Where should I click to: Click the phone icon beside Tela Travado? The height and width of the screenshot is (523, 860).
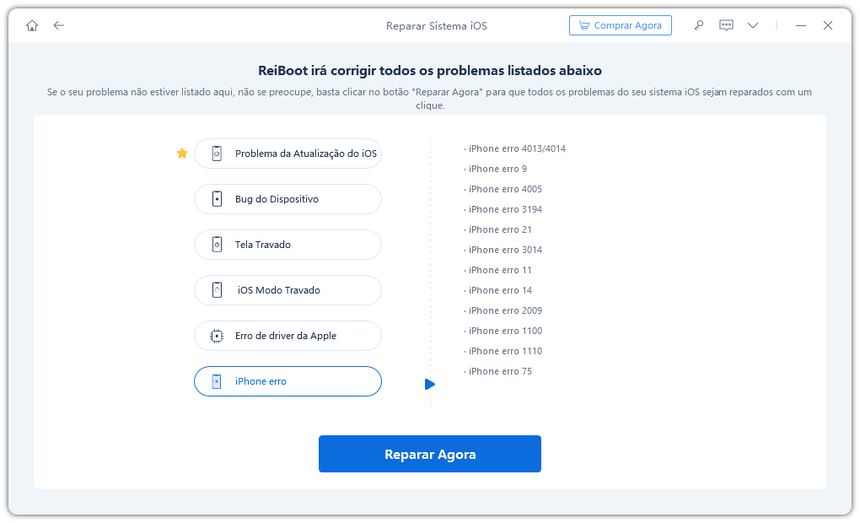(x=216, y=245)
